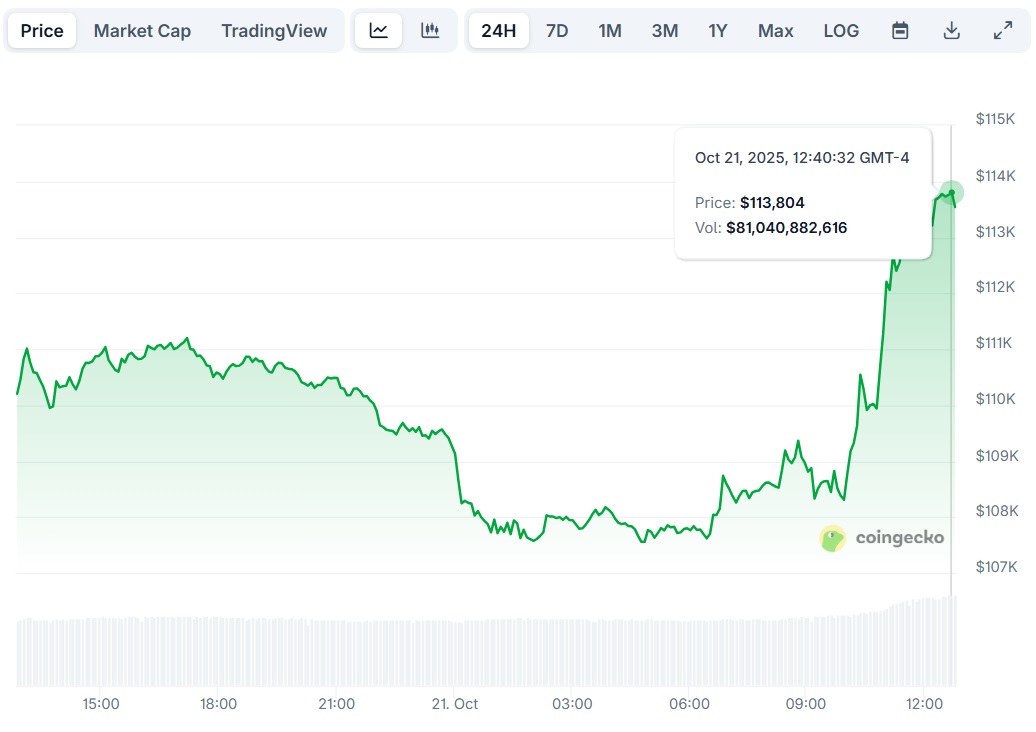Click the CoinGecko watermark logo
Image resolution: width=1036 pixels, height=732 pixels.
point(881,539)
